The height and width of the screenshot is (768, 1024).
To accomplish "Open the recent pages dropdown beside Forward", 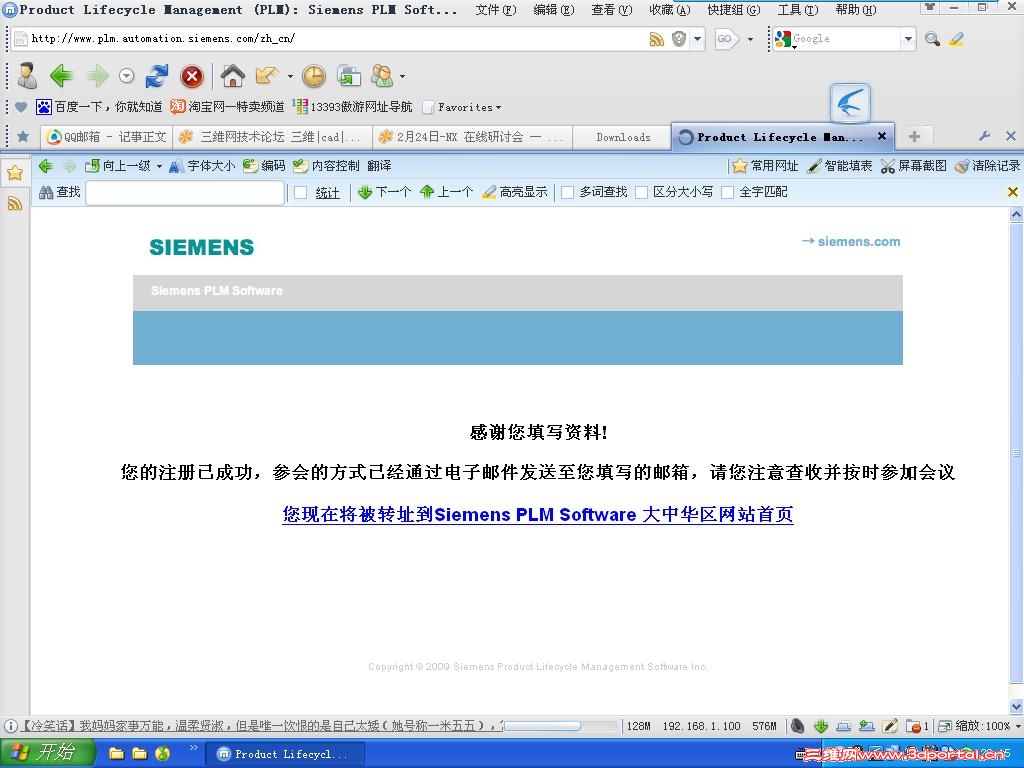I will (x=127, y=76).
